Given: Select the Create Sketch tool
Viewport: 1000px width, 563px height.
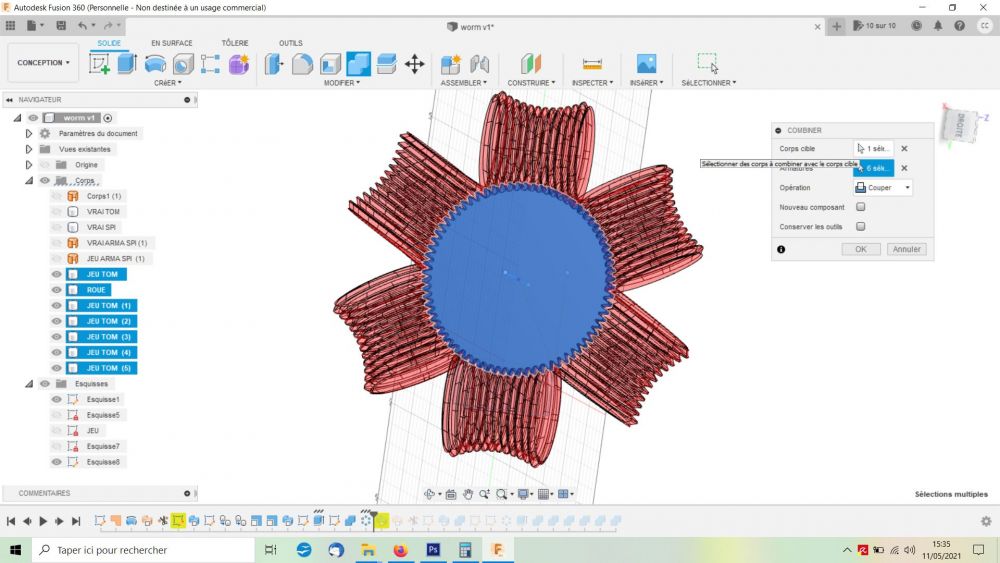Looking at the screenshot, I should tap(100, 64).
